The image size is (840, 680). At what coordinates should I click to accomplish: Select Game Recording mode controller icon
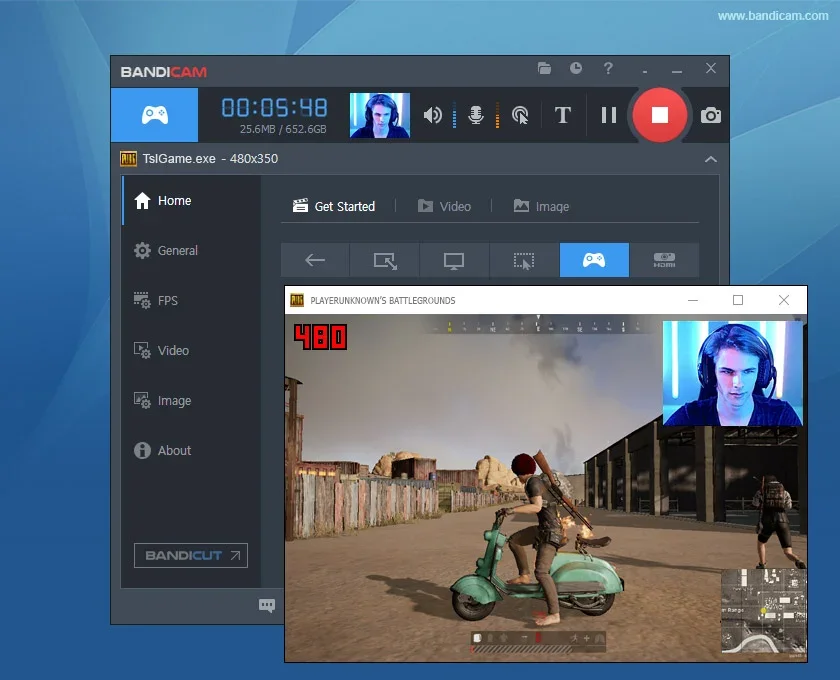(x=594, y=258)
